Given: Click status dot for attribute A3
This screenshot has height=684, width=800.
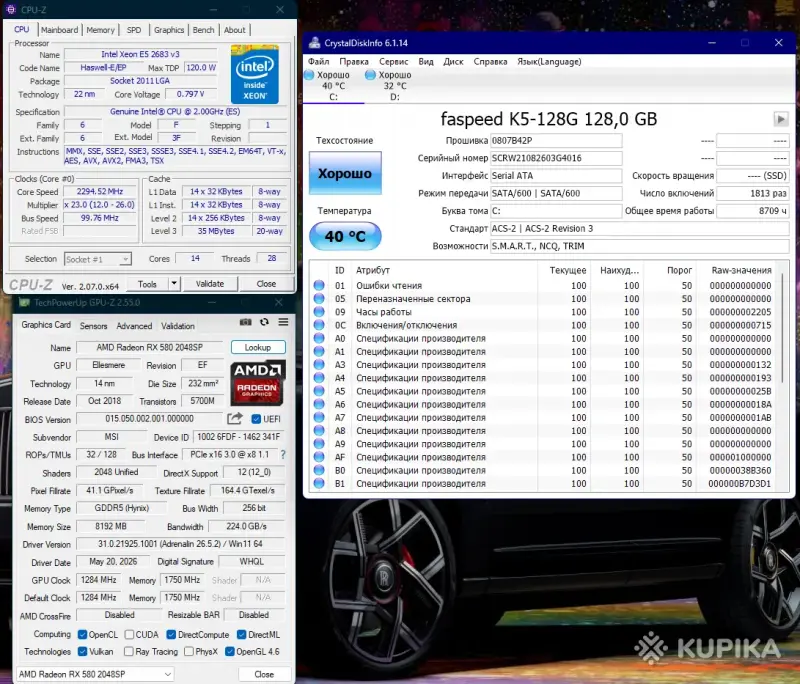Looking at the screenshot, I should [x=319, y=365].
